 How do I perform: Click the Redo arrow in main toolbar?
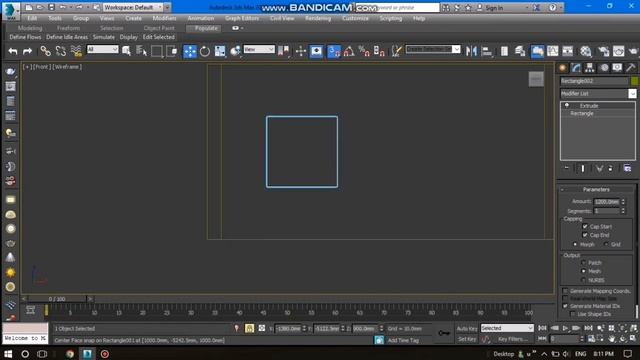[27, 51]
